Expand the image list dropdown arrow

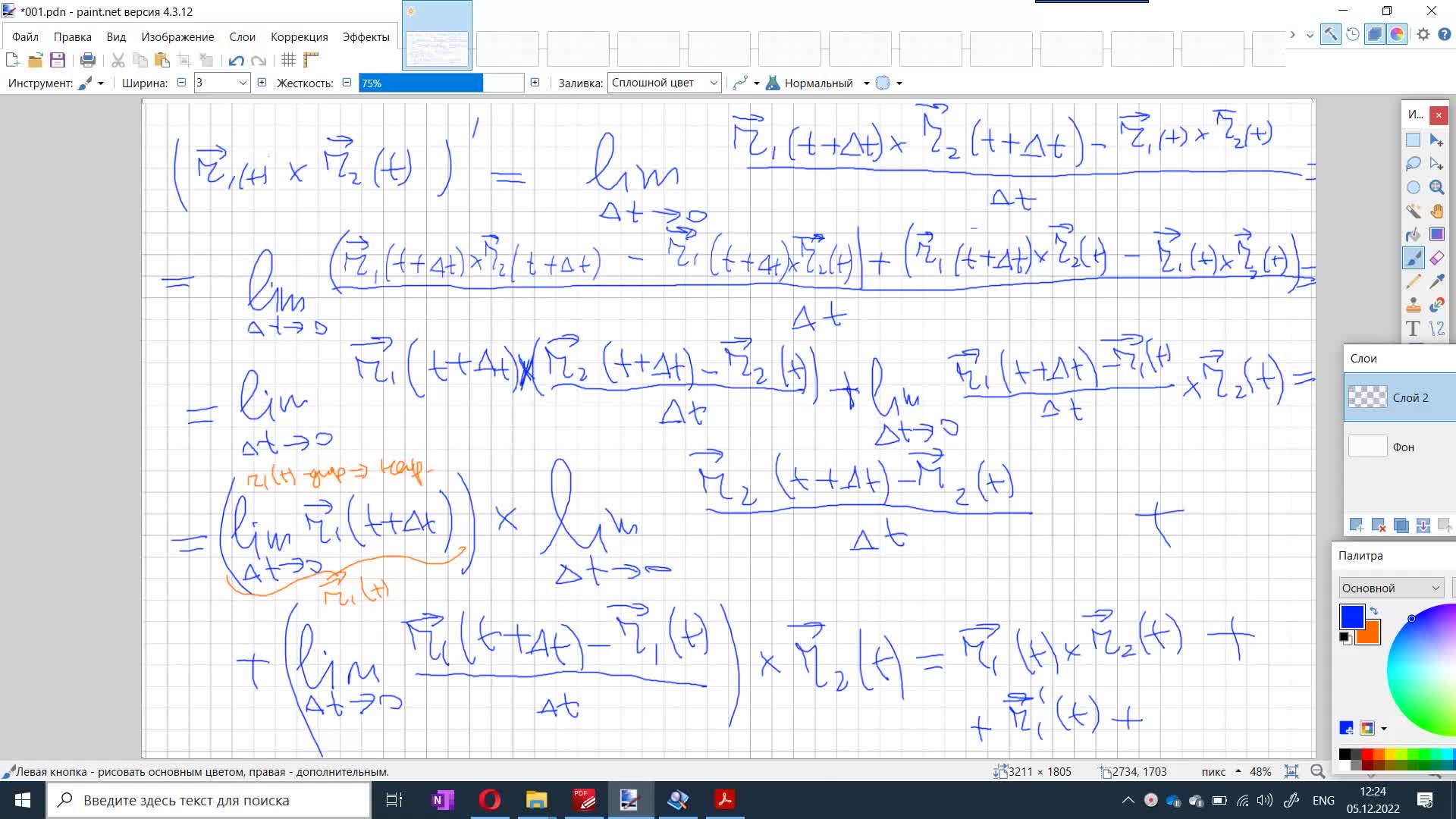[x=1310, y=35]
